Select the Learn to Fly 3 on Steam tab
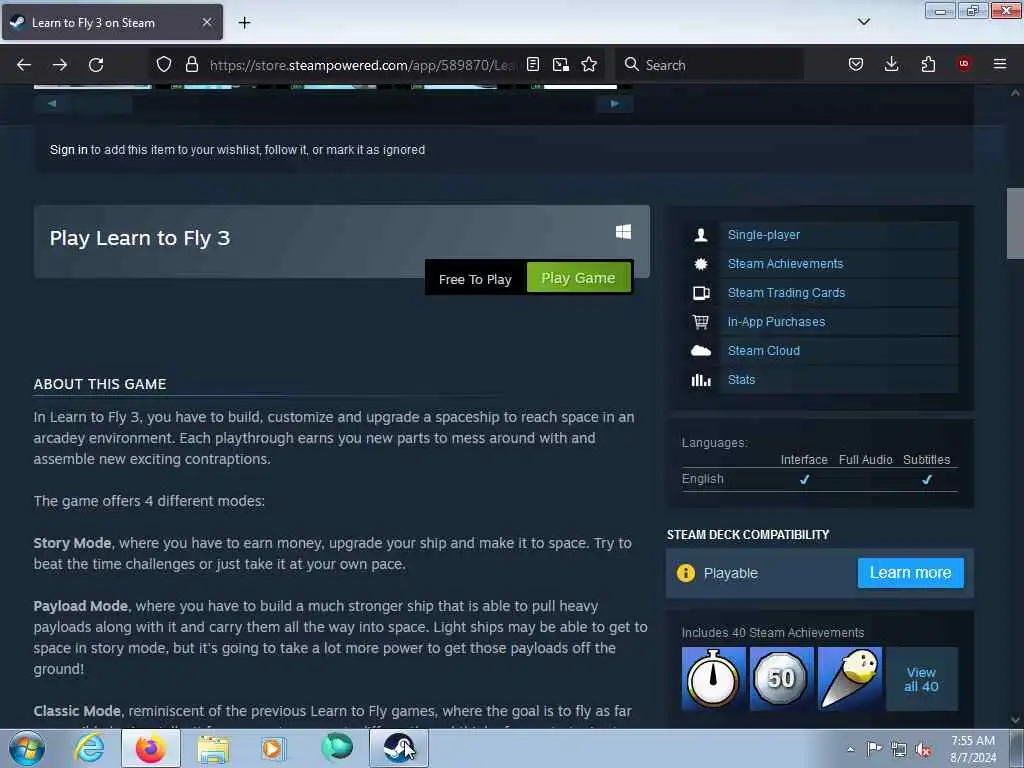This screenshot has width=1024, height=768. click(112, 22)
